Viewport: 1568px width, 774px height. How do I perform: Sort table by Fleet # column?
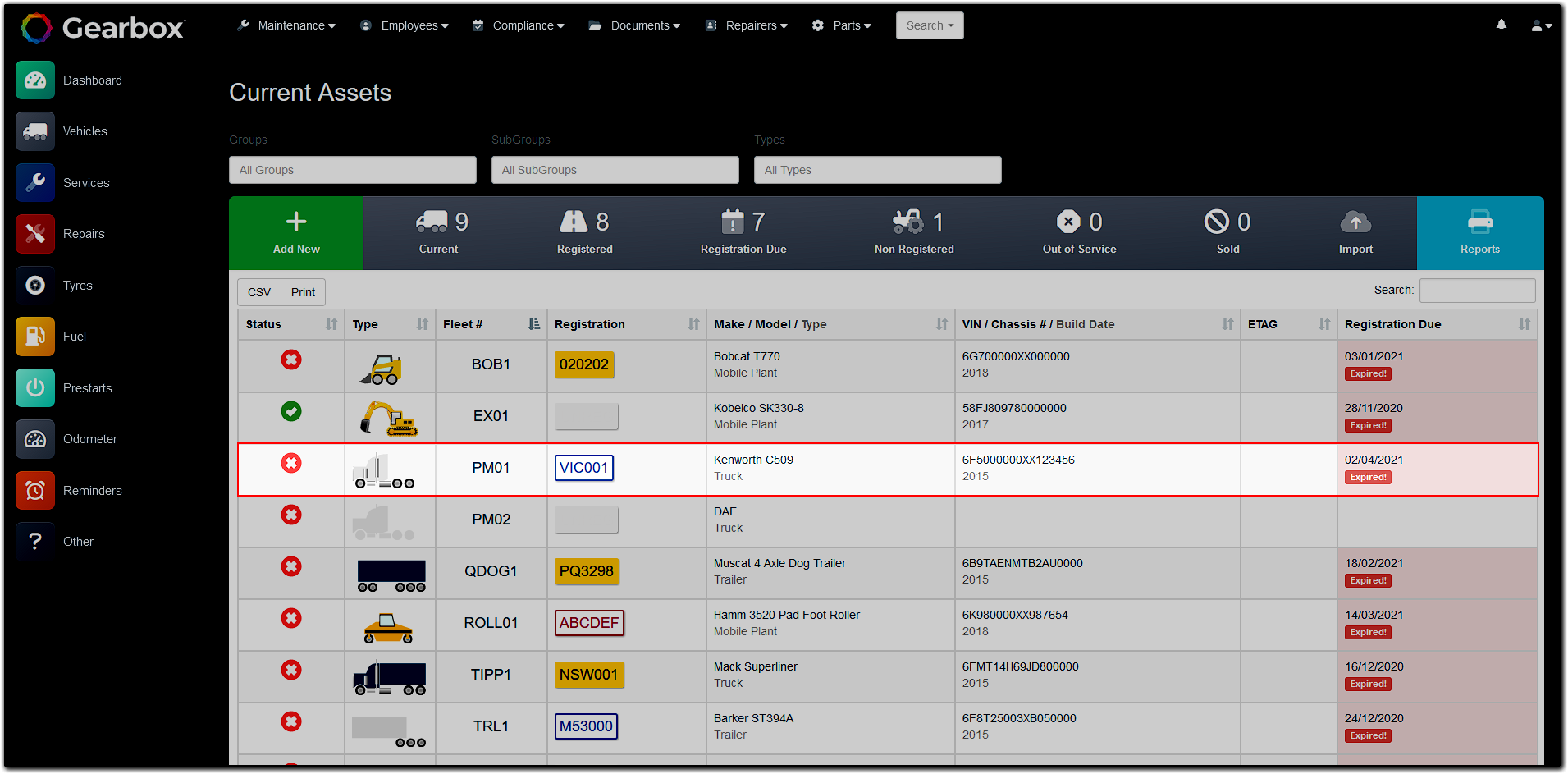click(x=491, y=324)
